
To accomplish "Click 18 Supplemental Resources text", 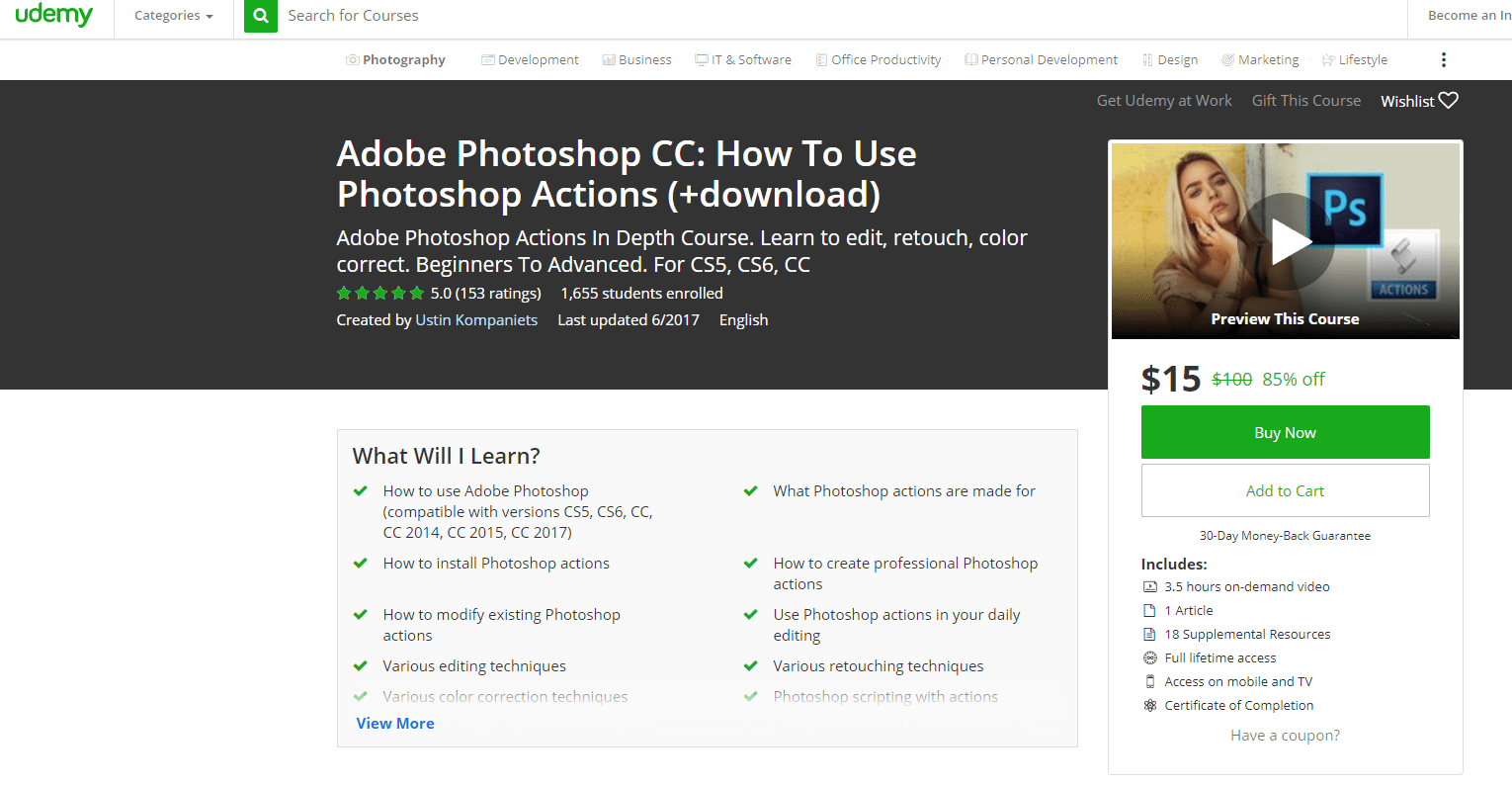I will [x=1247, y=635].
